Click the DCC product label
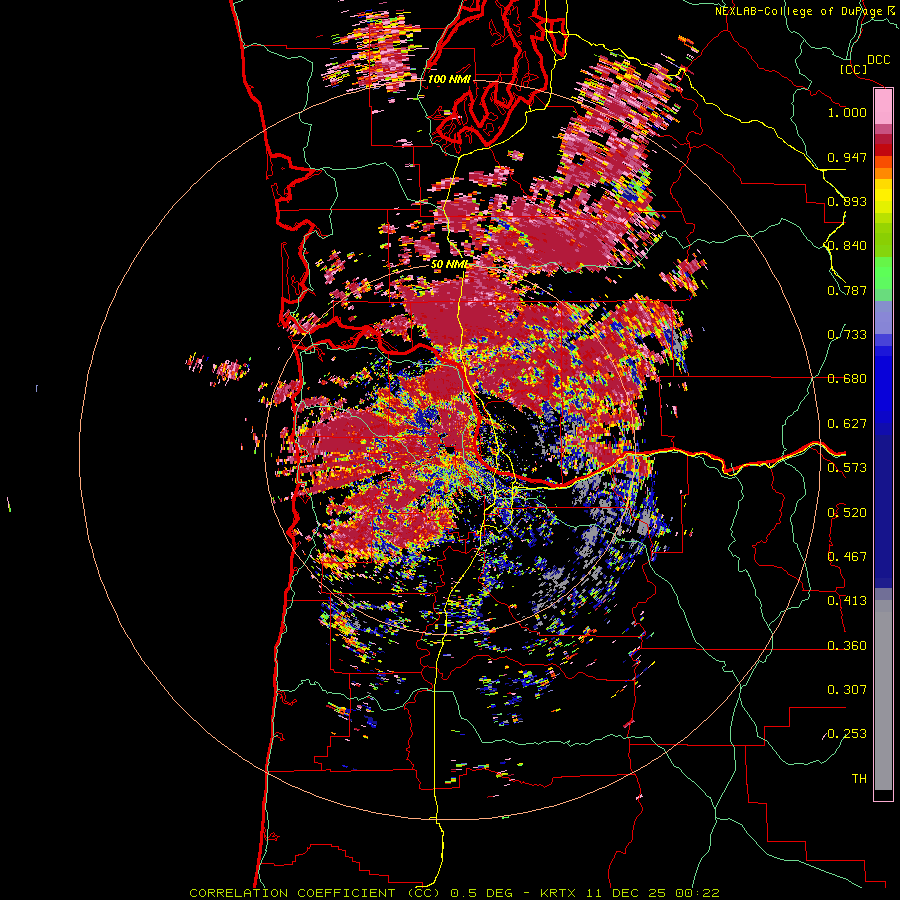 (x=878, y=60)
